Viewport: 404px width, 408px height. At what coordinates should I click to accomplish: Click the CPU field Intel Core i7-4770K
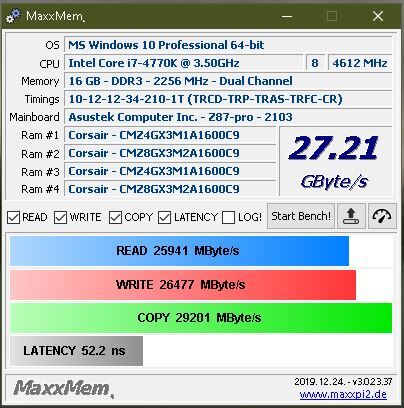pyautogui.click(x=183, y=63)
